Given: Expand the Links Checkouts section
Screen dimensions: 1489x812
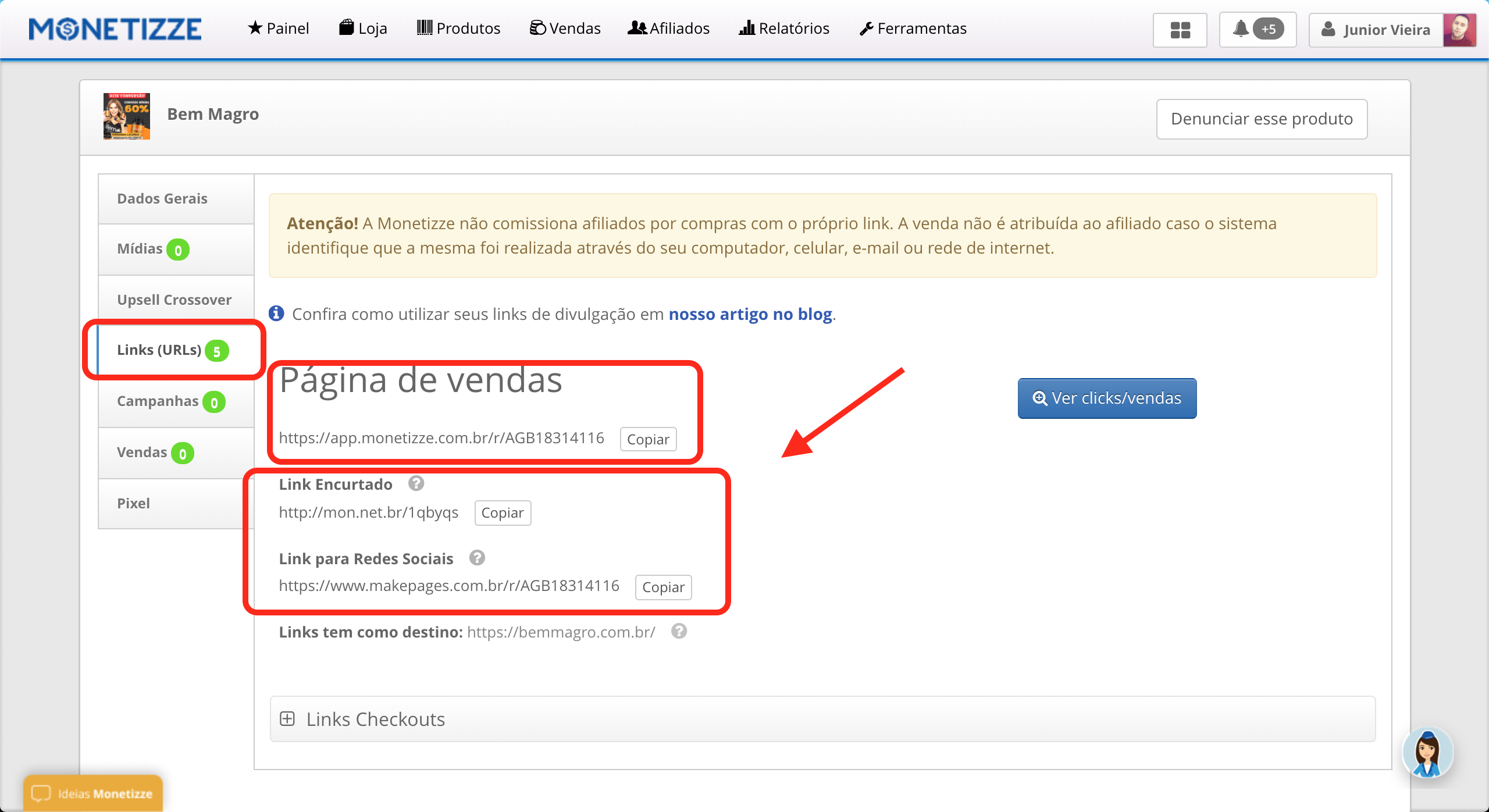Looking at the screenshot, I should click(x=822, y=720).
